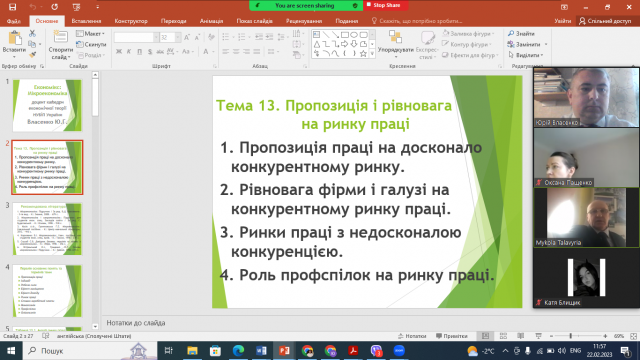Click the Знайти find button
Viewport: 640px width, 360px height.
coord(521,33)
